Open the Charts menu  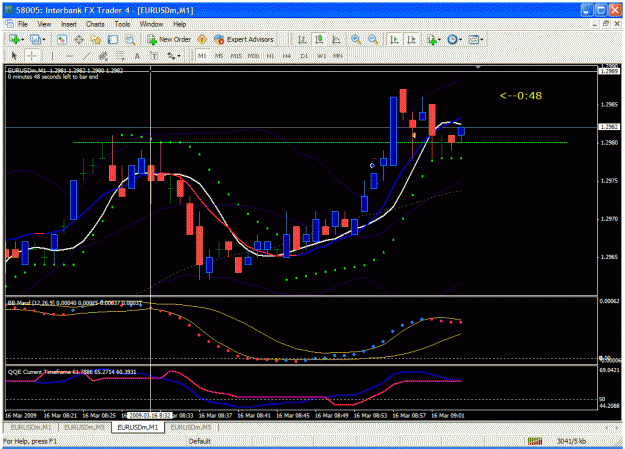[95, 24]
